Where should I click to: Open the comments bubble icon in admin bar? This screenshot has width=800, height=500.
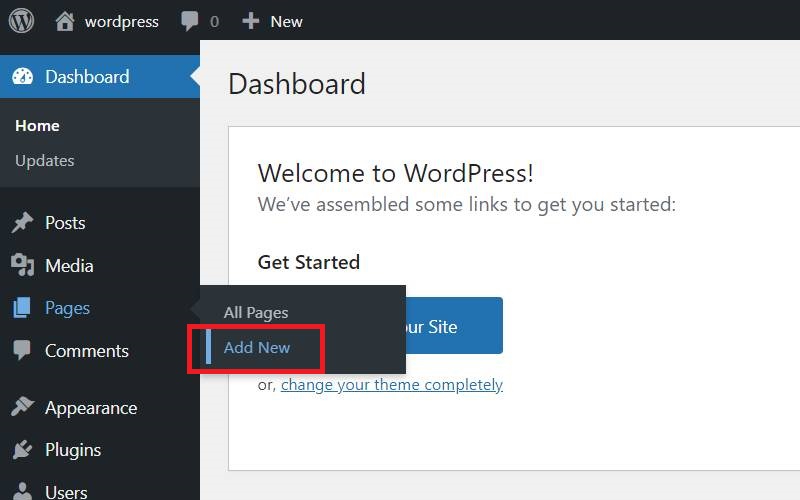[189, 21]
